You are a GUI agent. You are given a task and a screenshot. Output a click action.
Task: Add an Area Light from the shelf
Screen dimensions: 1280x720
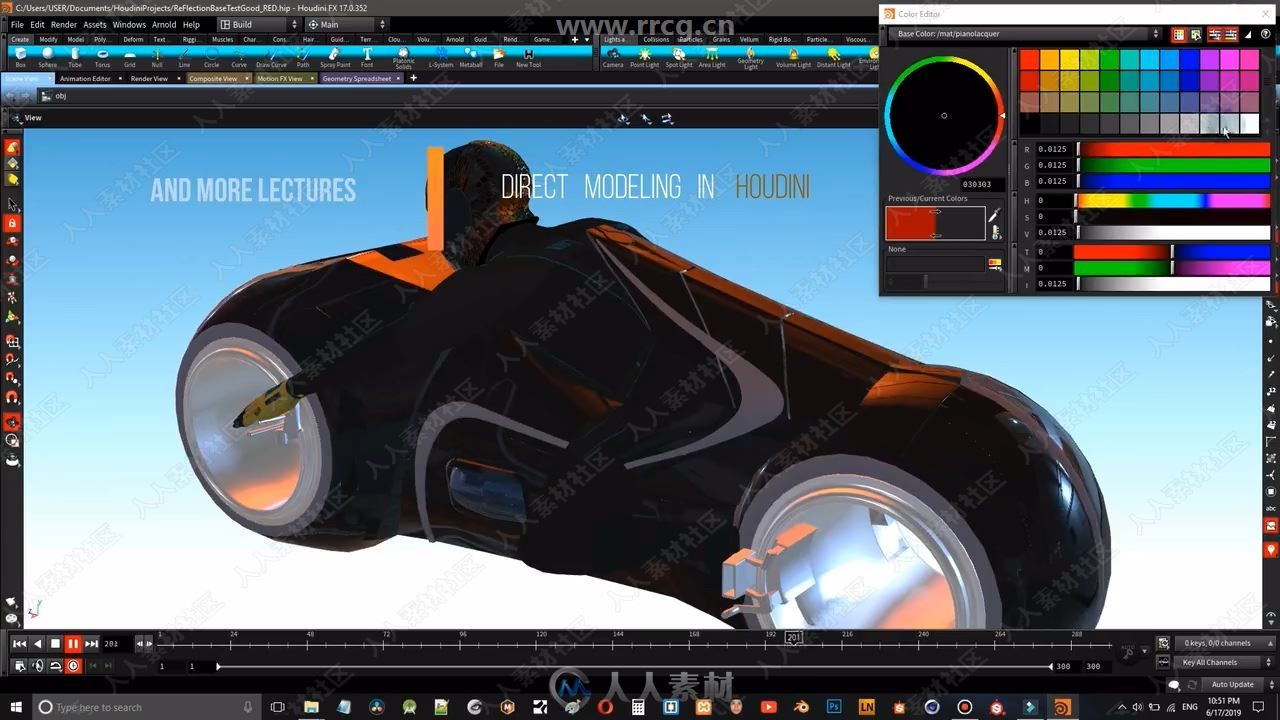click(712, 57)
